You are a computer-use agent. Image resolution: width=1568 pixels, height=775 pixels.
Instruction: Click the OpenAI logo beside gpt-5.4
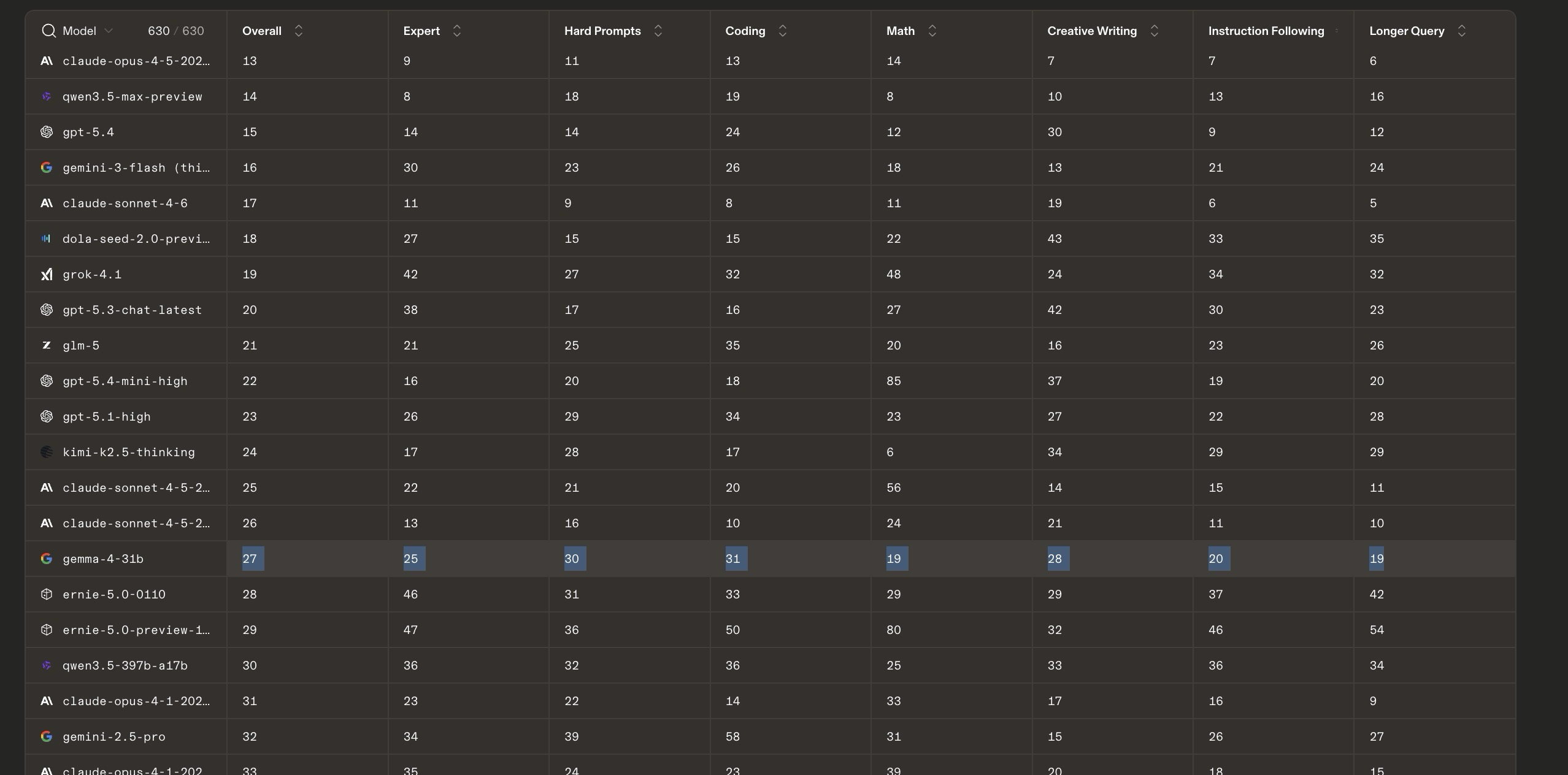(47, 132)
